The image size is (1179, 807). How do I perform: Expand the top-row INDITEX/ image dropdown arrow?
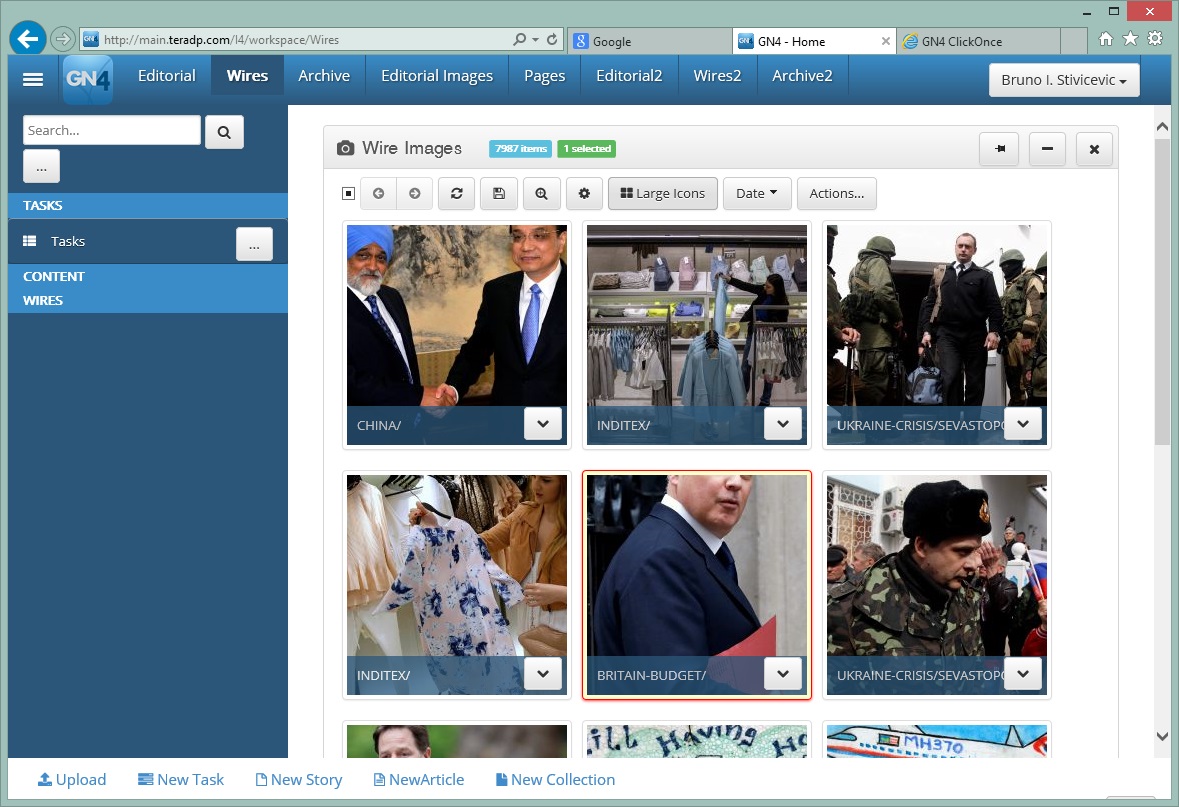tap(783, 424)
